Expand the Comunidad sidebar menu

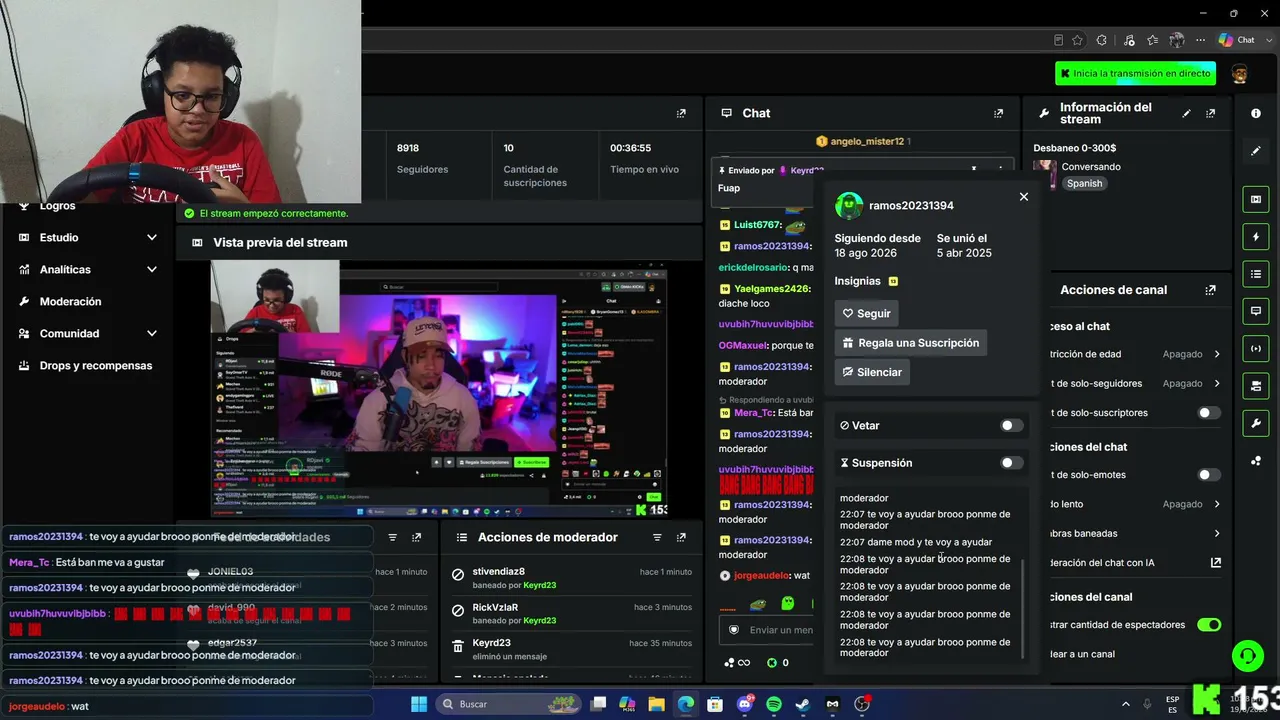click(89, 334)
